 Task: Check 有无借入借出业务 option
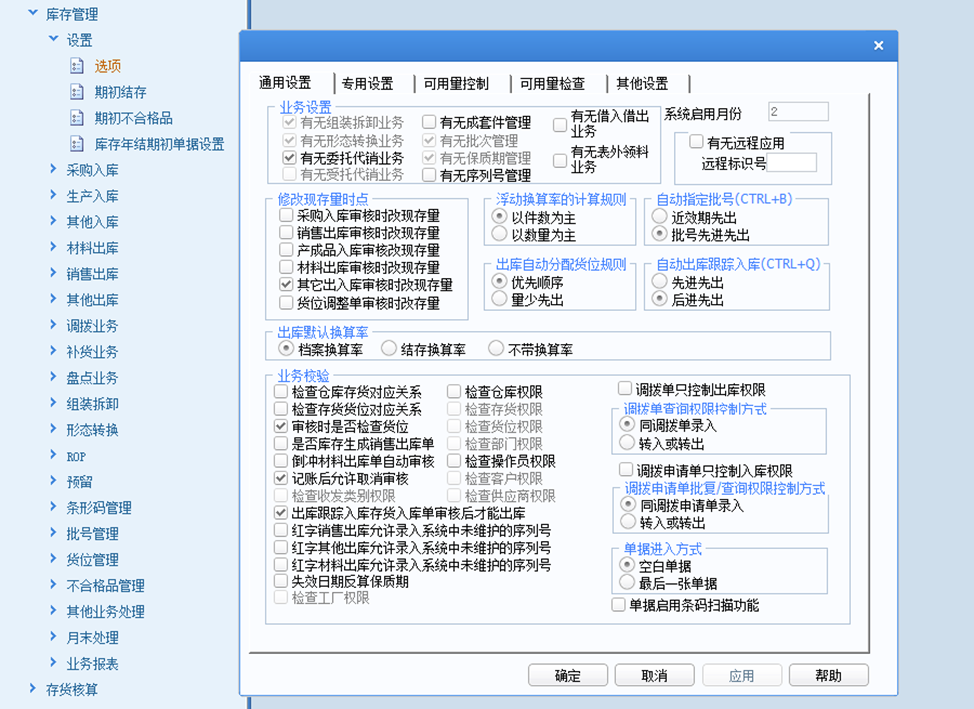click(560, 125)
